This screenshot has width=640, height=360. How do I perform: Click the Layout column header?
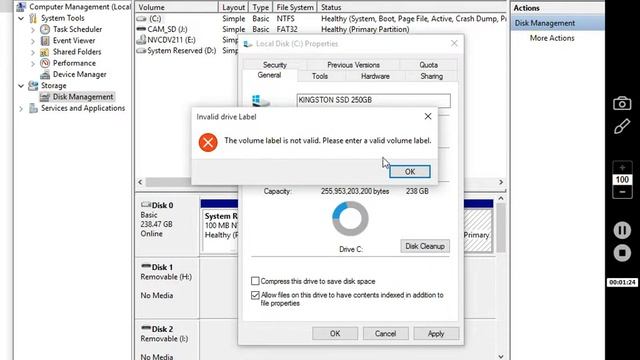pyautogui.click(x=233, y=7)
